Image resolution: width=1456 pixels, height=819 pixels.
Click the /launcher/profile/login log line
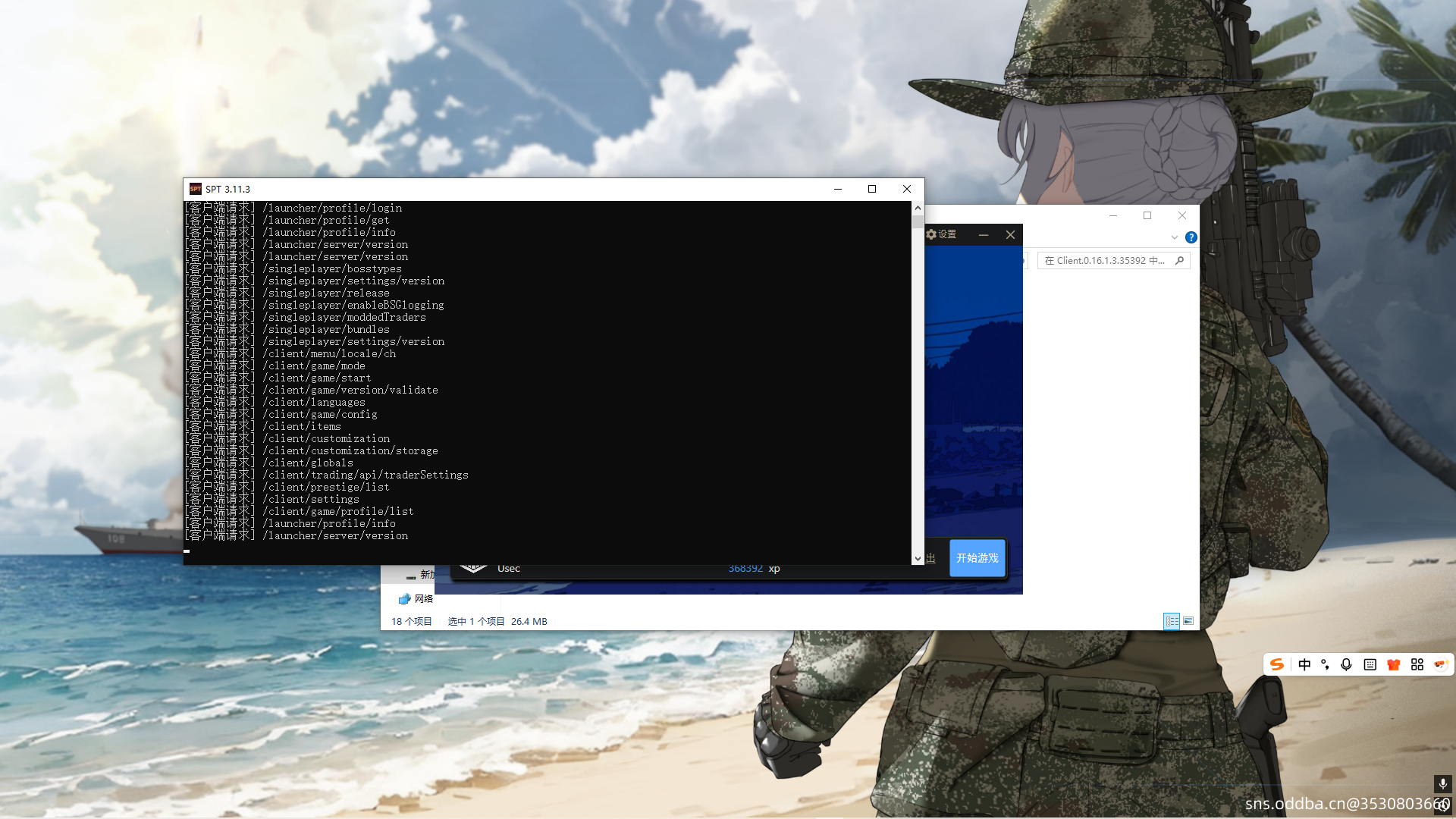pos(293,208)
